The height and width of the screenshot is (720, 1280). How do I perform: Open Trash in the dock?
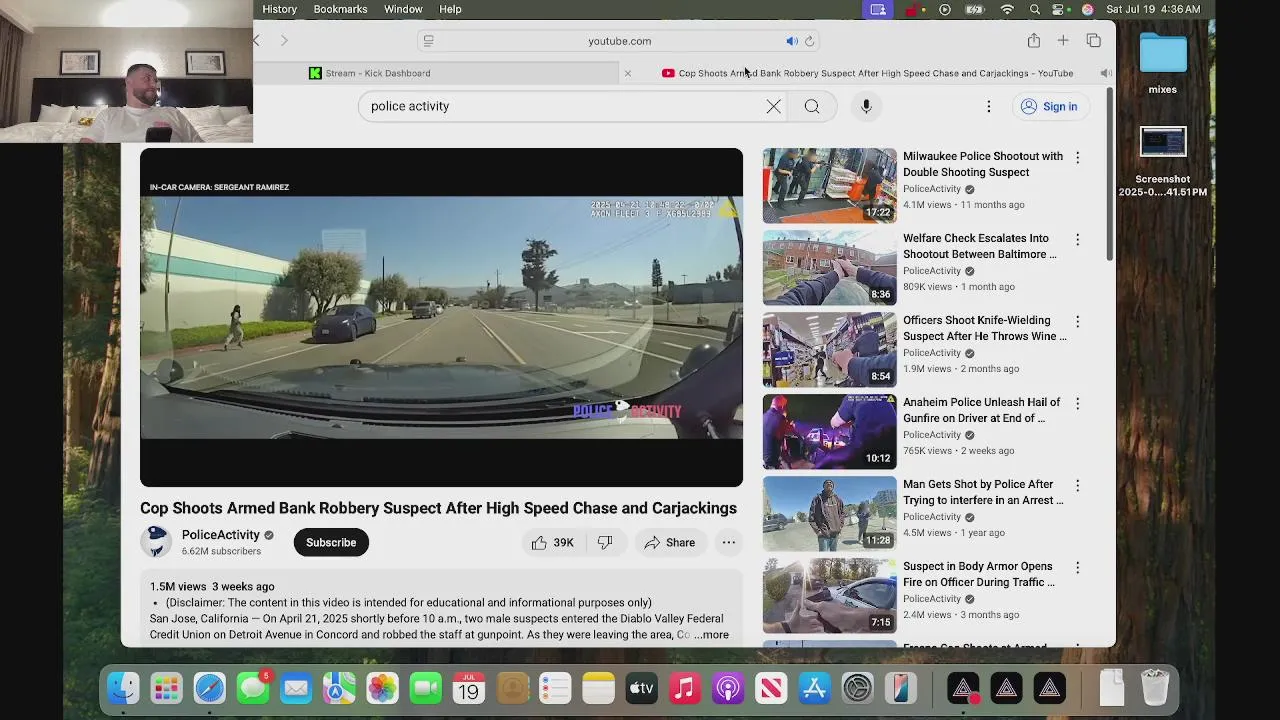point(1155,688)
